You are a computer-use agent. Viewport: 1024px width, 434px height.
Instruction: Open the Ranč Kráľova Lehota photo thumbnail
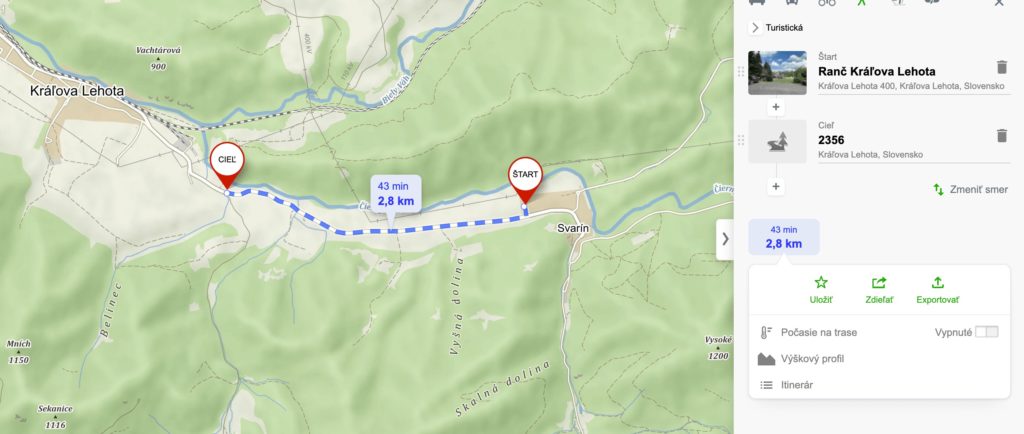[x=777, y=73]
